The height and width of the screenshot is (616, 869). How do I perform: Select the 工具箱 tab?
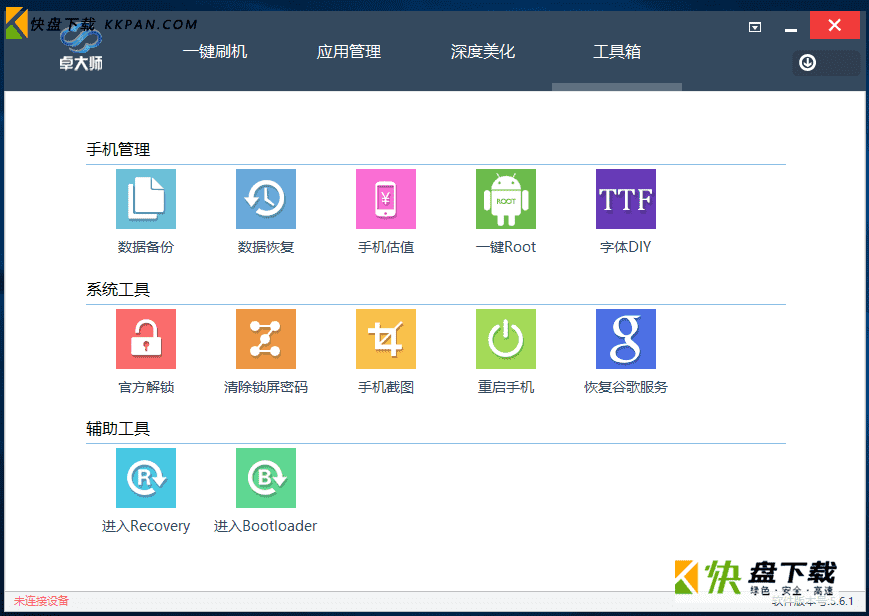click(x=617, y=52)
